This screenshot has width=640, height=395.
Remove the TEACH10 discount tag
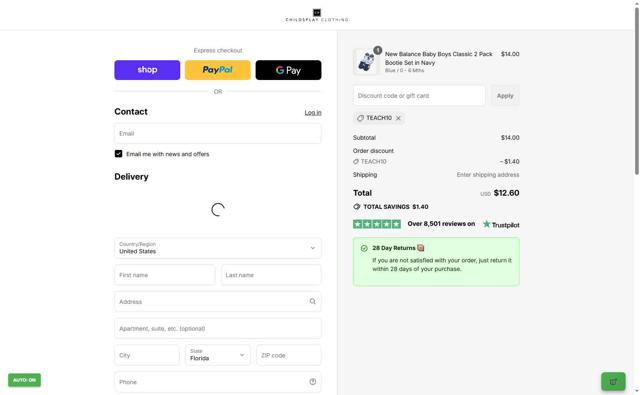(x=398, y=118)
